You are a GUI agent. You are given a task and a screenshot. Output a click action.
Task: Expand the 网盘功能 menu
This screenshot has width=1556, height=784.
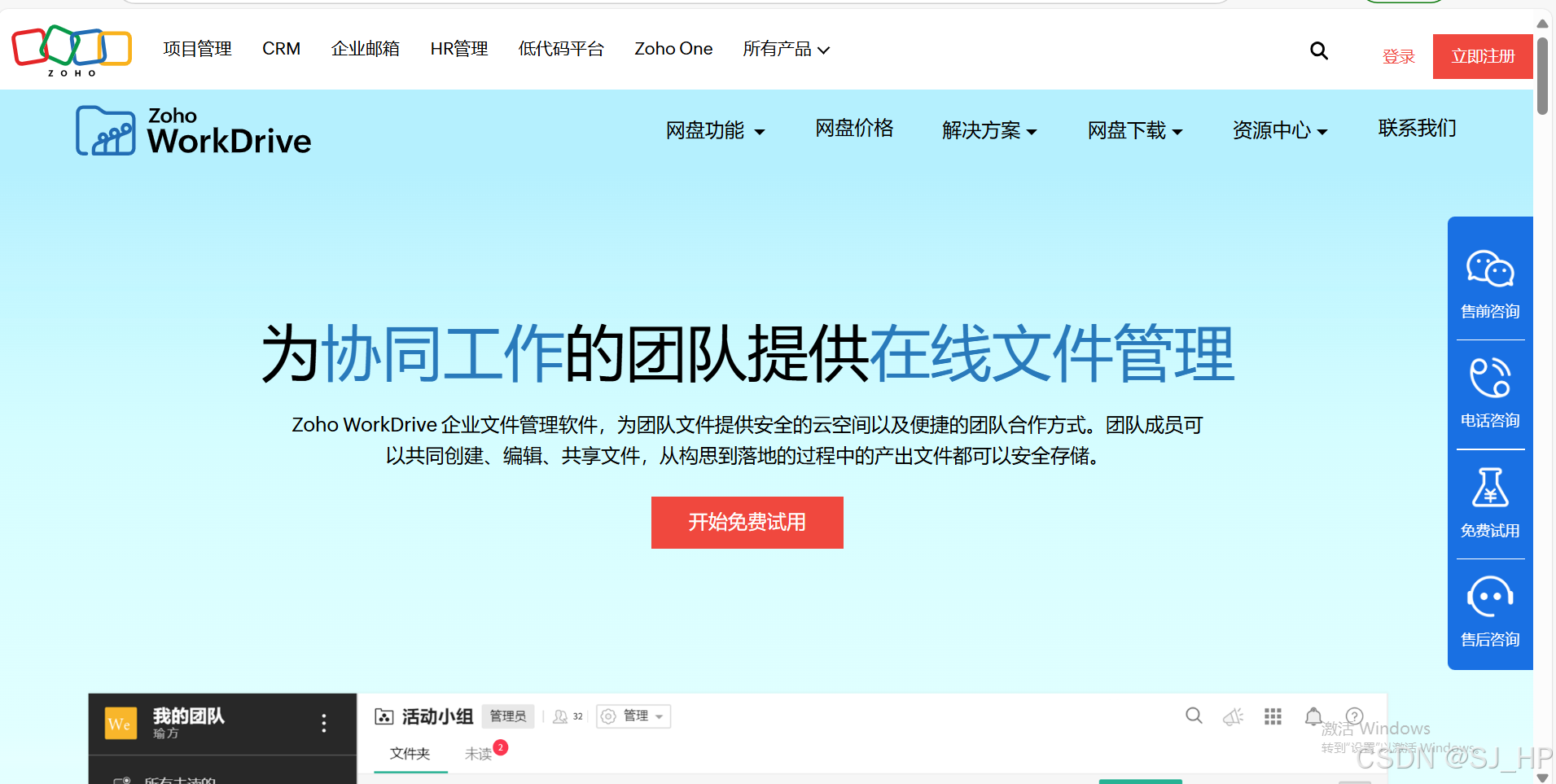tap(715, 130)
